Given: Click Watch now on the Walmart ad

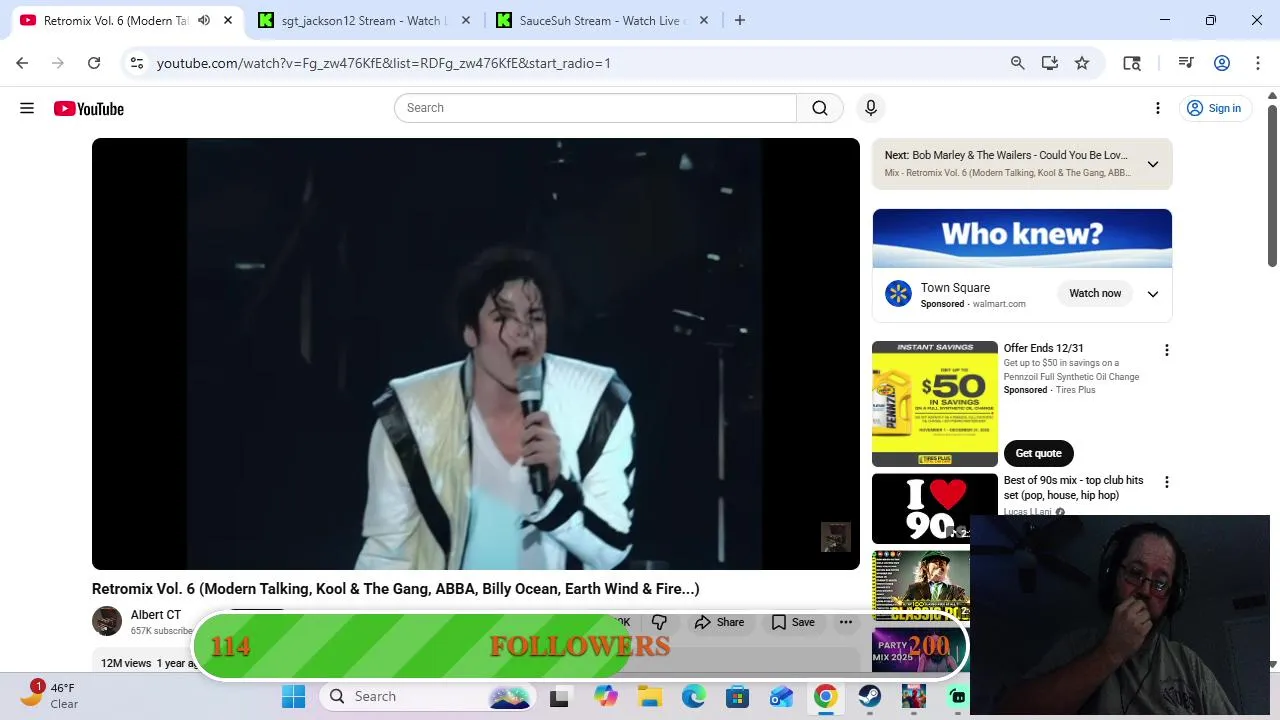Looking at the screenshot, I should [1095, 294].
